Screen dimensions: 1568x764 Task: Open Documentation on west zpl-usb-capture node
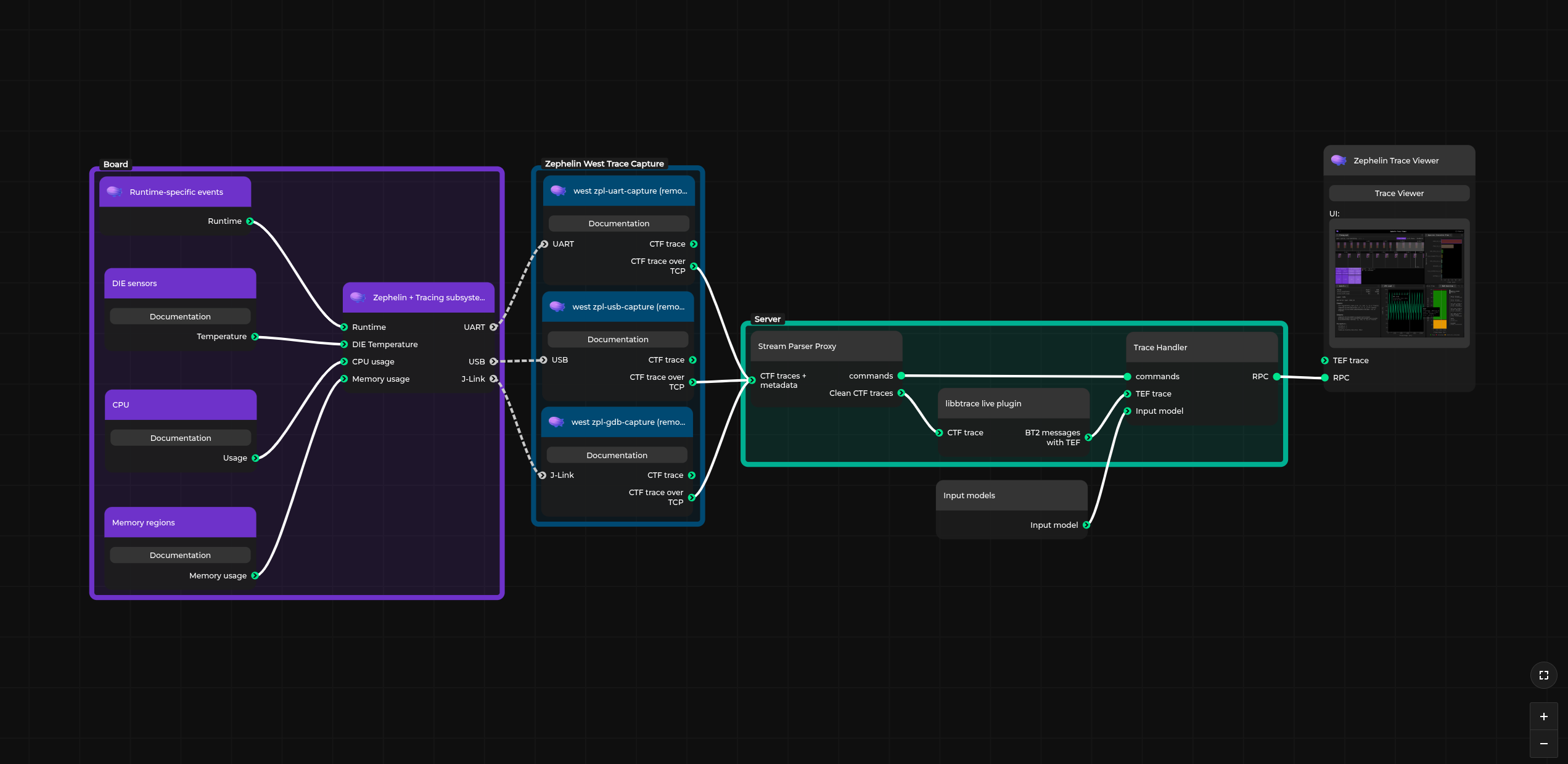[x=618, y=339]
